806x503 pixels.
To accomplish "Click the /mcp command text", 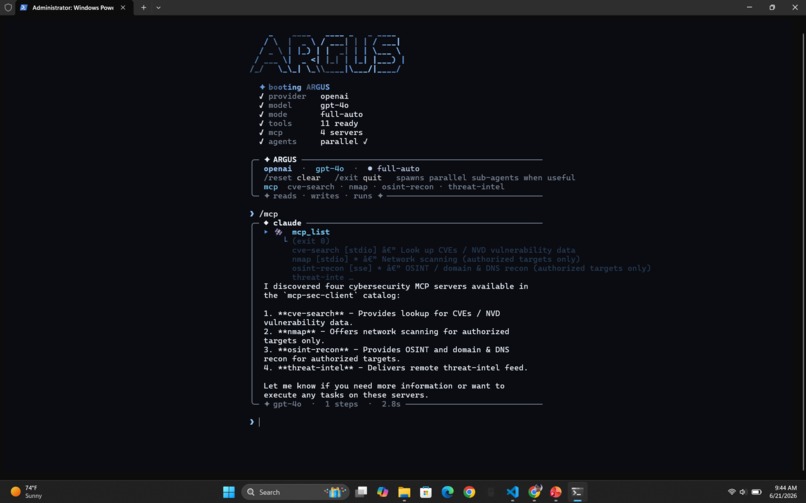I will (x=268, y=214).
